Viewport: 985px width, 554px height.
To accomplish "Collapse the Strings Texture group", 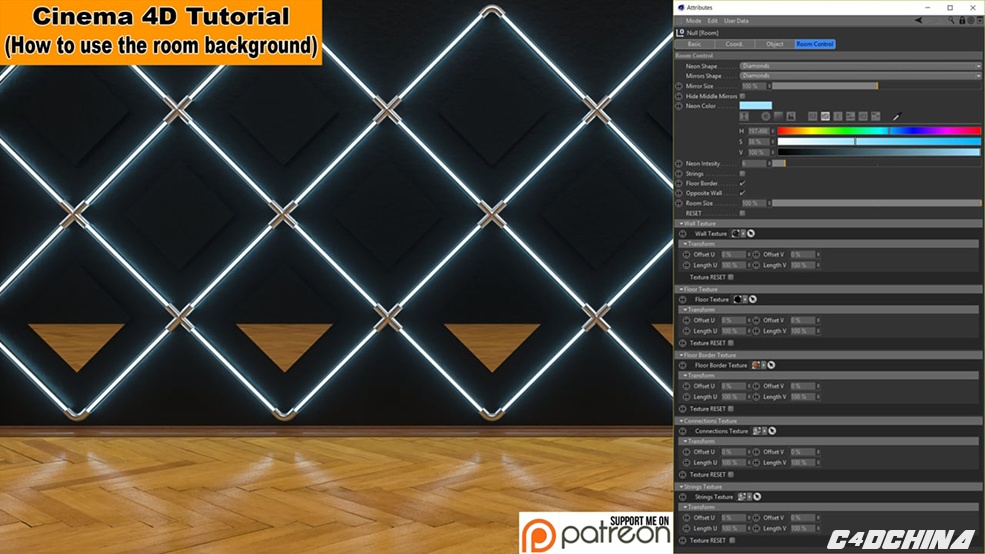I will coord(681,487).
